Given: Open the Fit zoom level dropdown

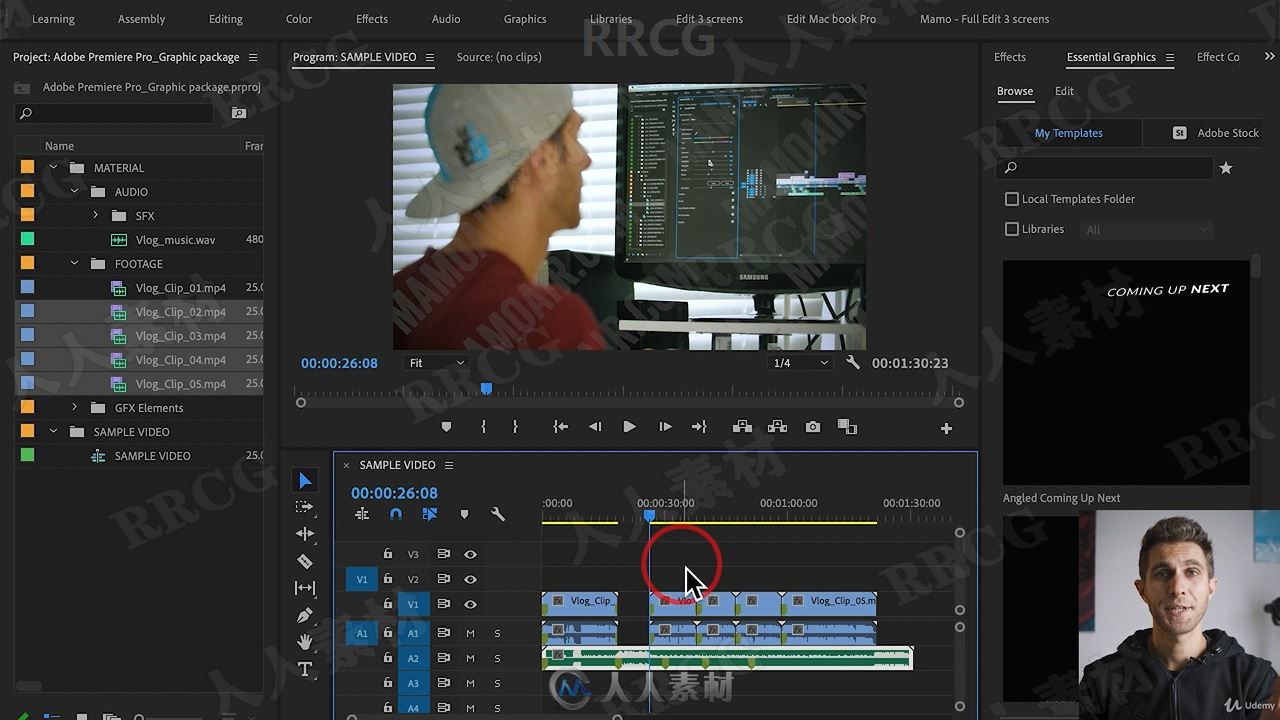Looking at the screenshot, I should (437, 363).
